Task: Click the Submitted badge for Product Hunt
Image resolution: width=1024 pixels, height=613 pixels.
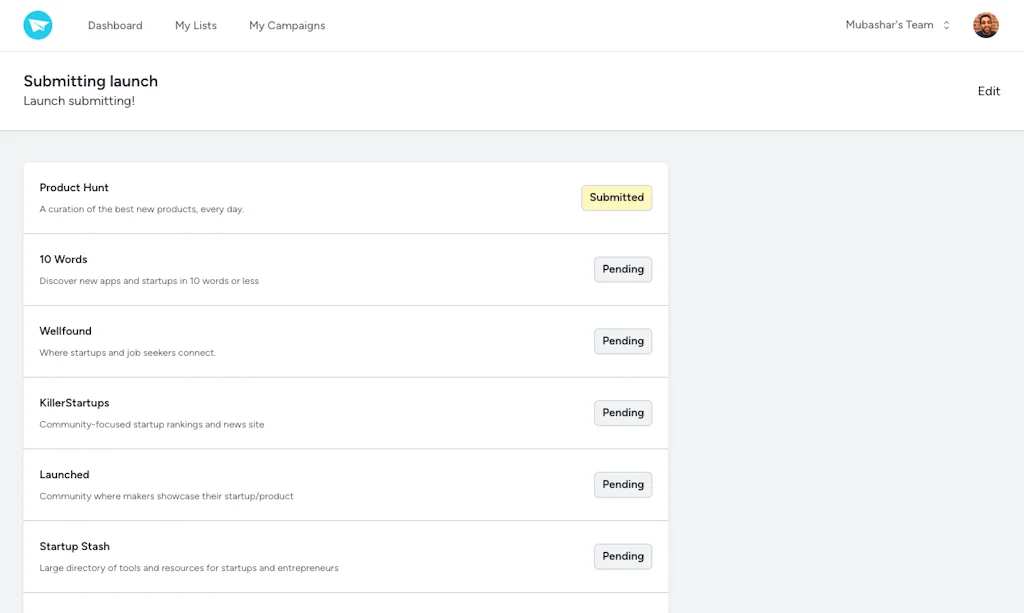Action: (616, 197)
